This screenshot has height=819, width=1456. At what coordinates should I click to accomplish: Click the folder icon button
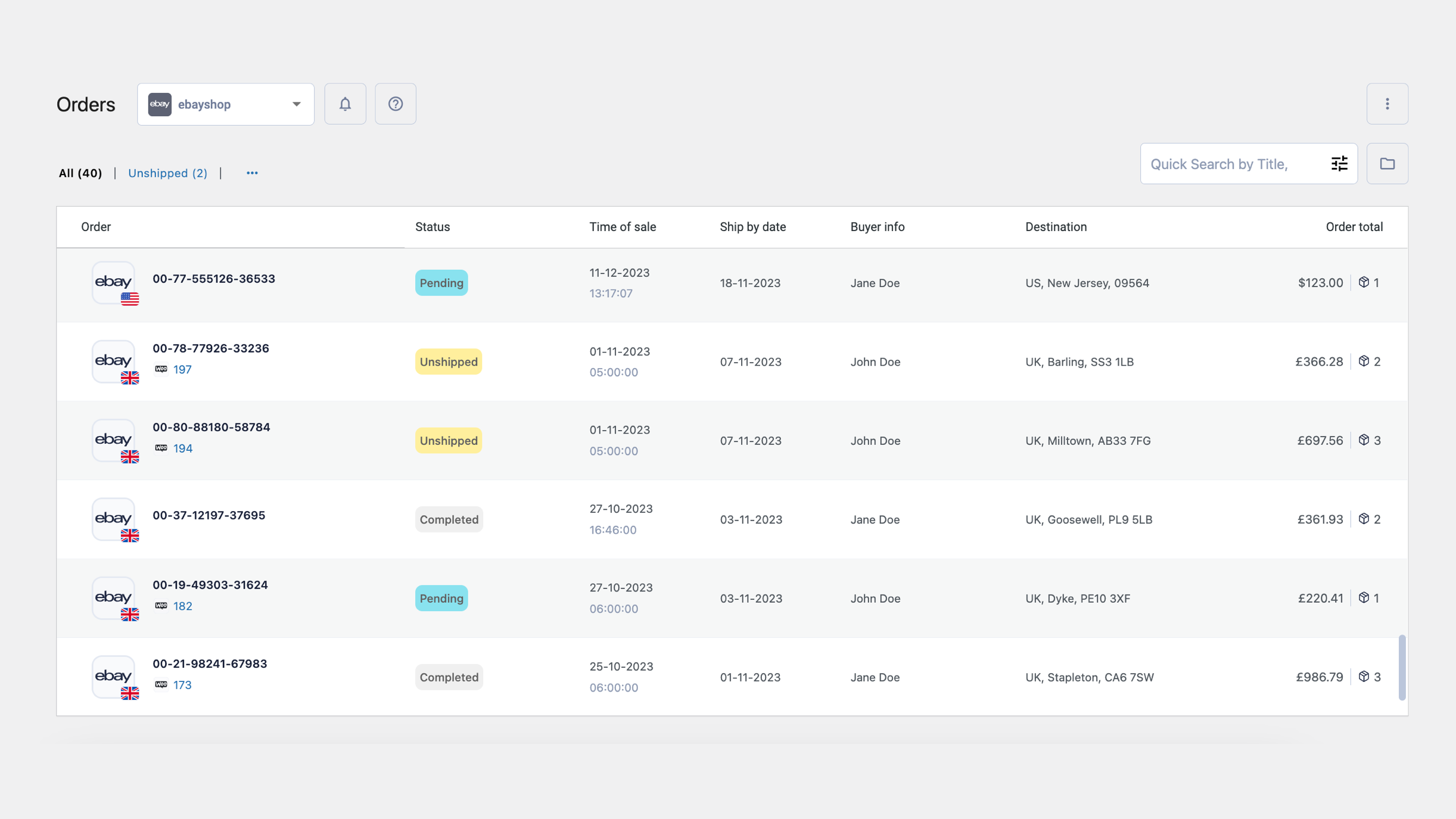click(1387, 164)
